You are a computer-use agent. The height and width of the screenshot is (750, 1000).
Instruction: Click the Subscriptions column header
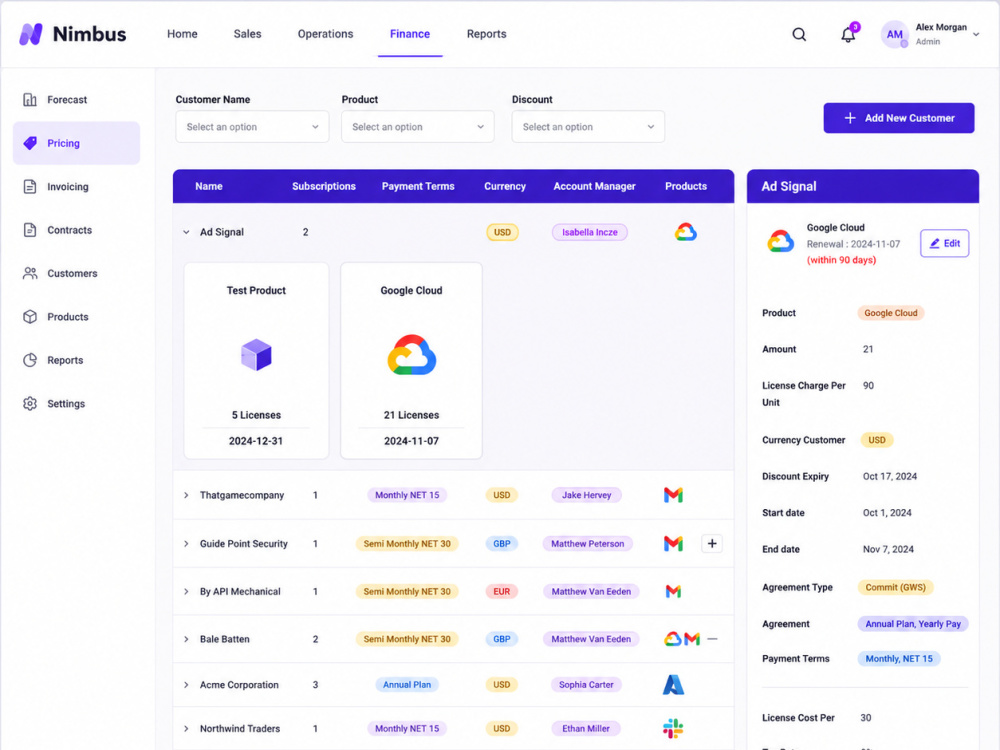click(x=324, y=186)
